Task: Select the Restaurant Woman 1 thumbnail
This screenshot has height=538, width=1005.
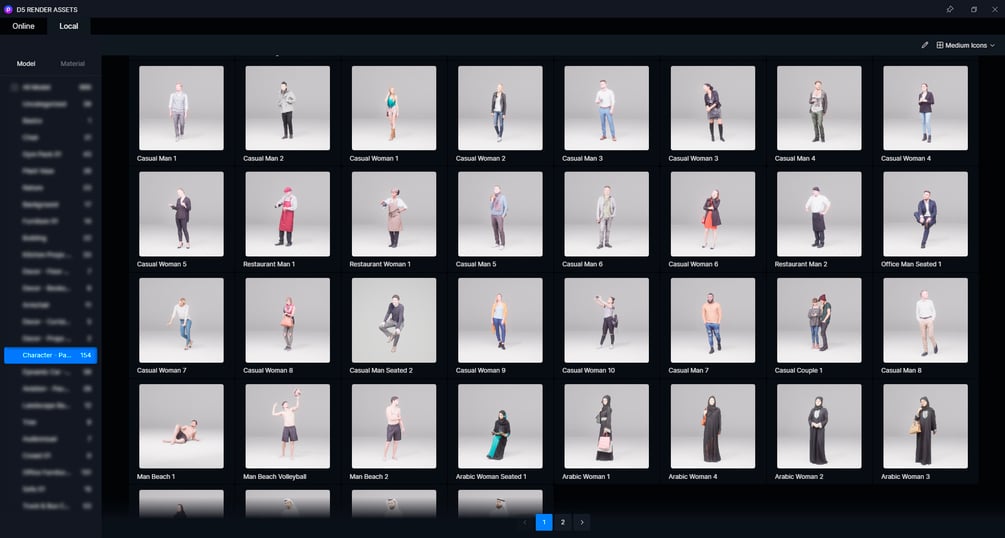Action: [394, 214]
